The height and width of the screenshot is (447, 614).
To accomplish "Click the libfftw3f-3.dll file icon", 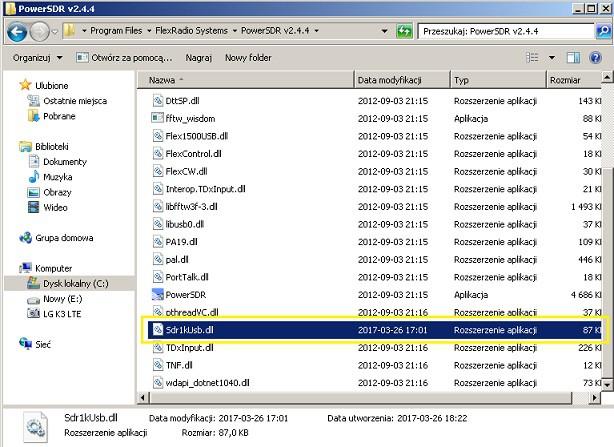I will (157, 206).
